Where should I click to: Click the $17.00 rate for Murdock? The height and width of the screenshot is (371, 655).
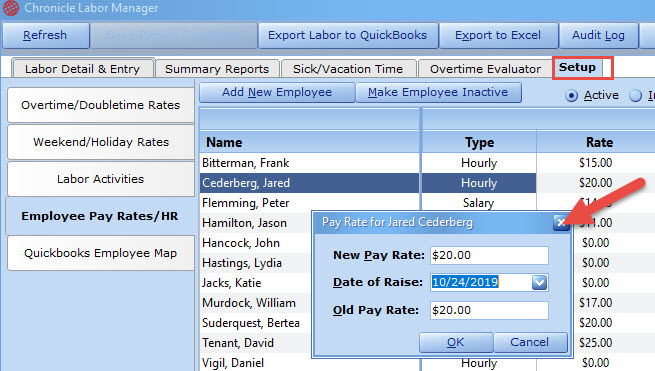(x=595, y=303)
